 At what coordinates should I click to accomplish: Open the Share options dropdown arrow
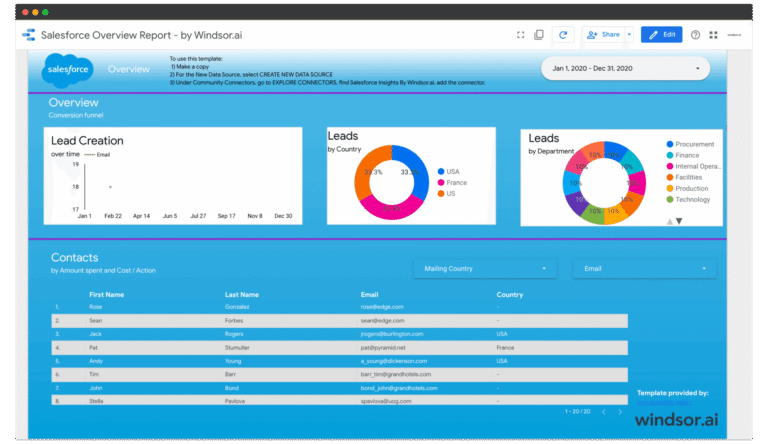629,35
